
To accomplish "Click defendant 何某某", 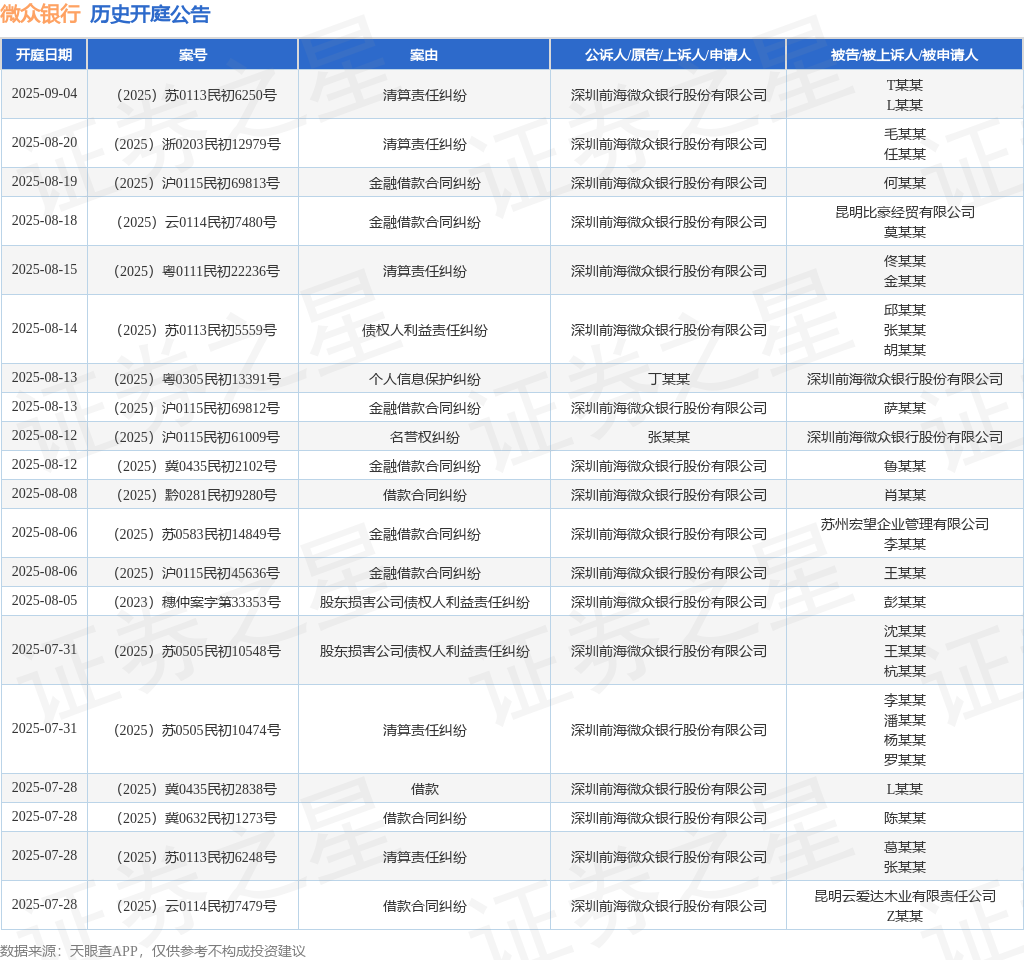I will click(x=904, y=184).
